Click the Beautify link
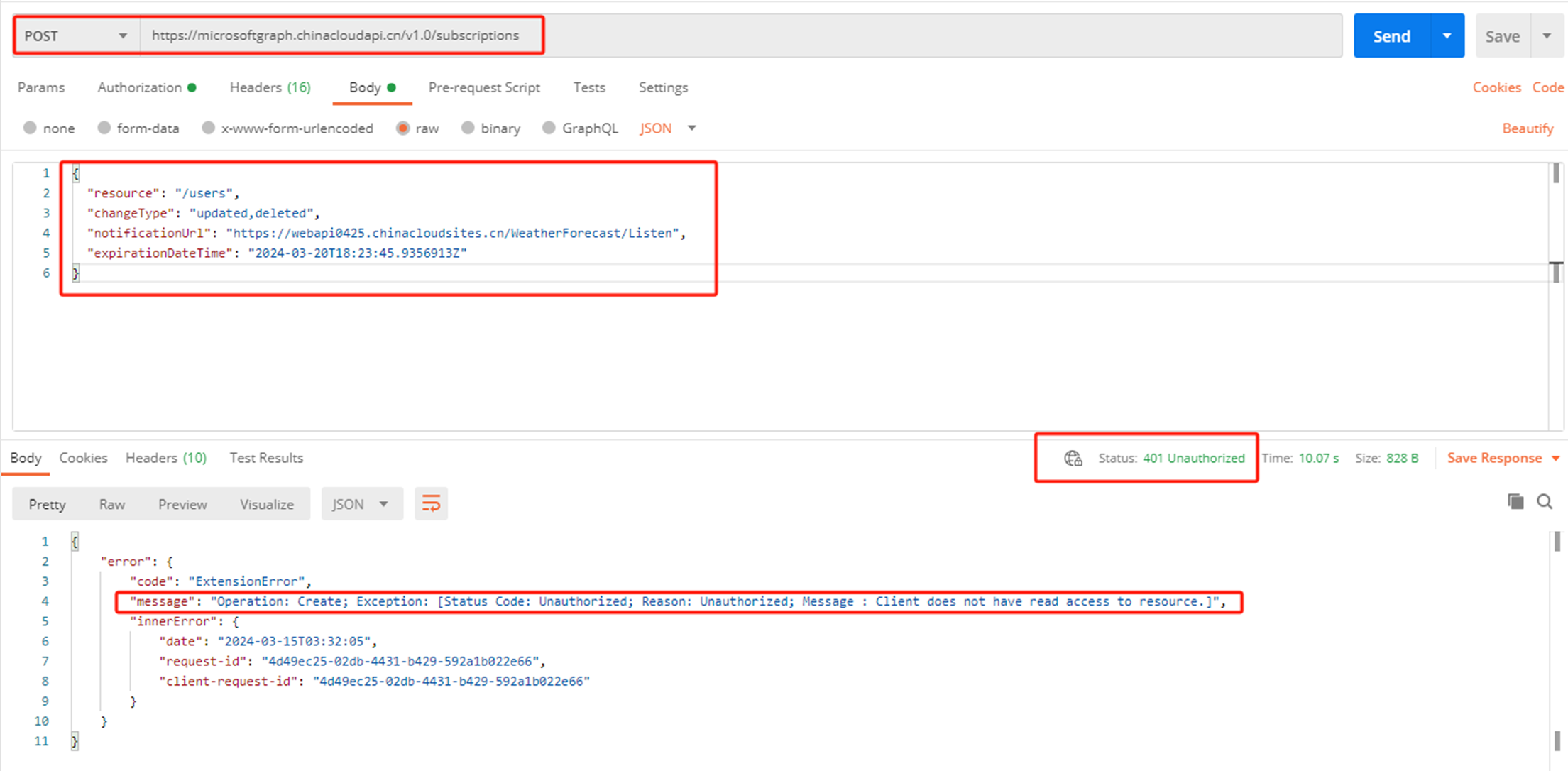Viewport: 1568px width, 771px height. tap(1528, 128)
